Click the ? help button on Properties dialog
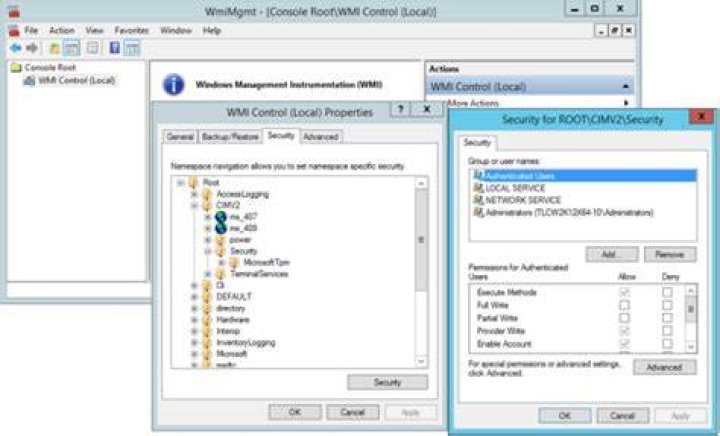The height and width of the screenshot is (436, 720). [x=400, y=109]
